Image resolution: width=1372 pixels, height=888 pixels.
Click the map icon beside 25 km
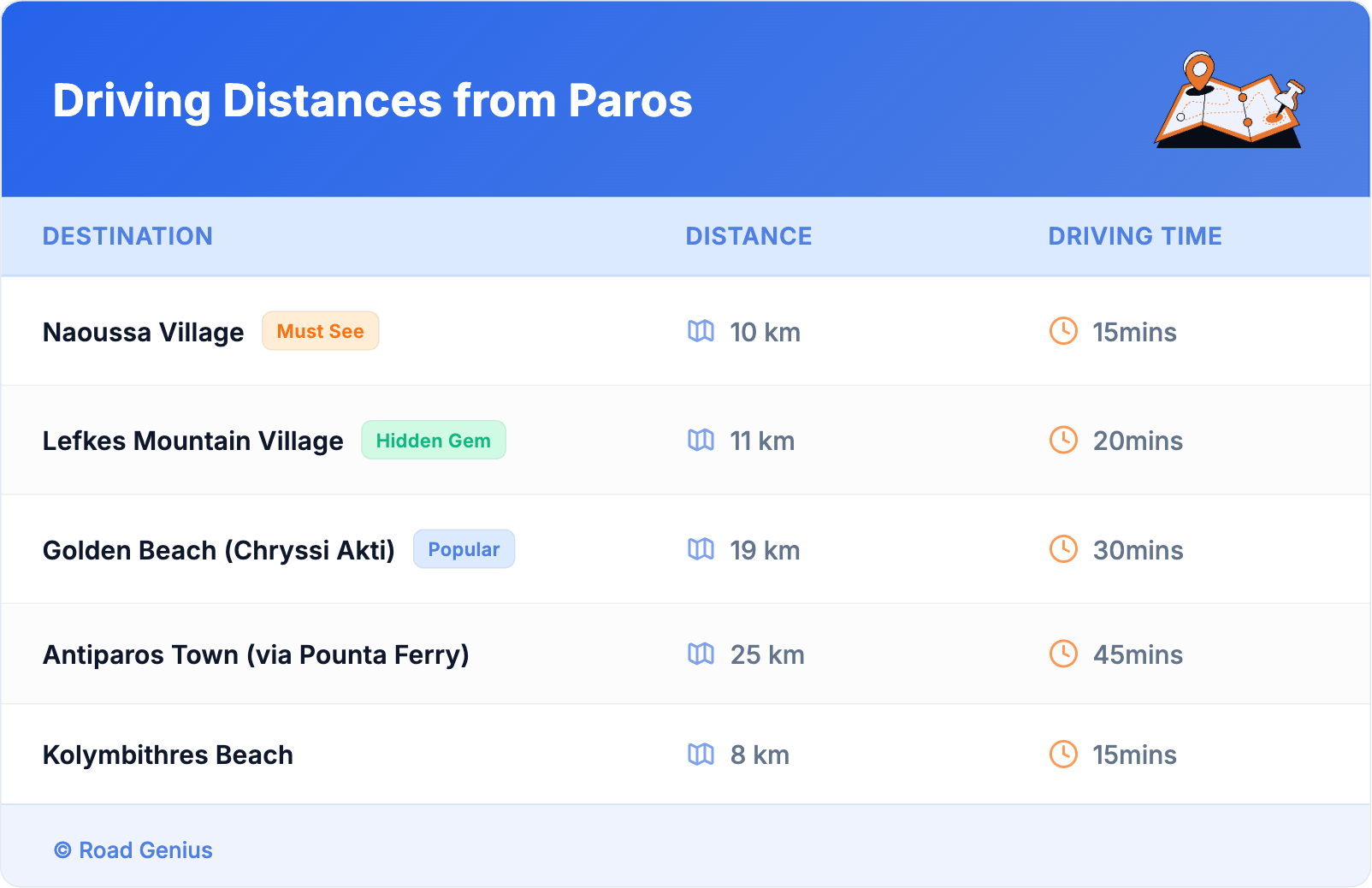click(701, 654)
